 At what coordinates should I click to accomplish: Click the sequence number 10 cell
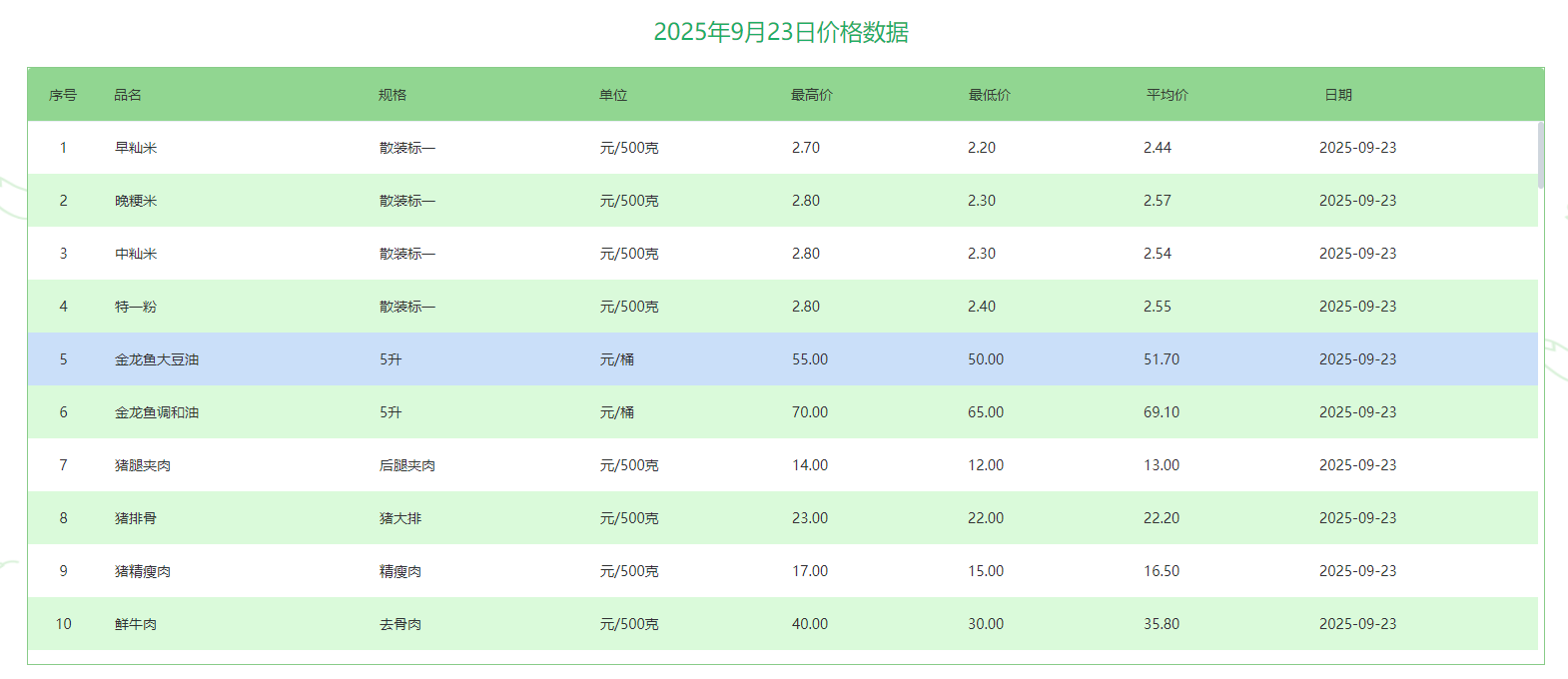(x=64, y=624)
